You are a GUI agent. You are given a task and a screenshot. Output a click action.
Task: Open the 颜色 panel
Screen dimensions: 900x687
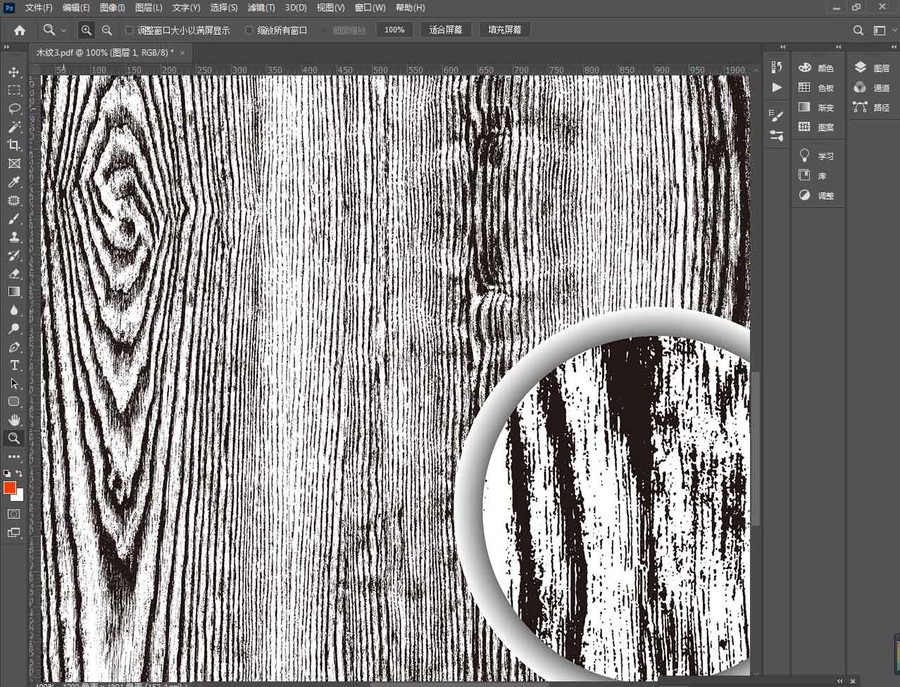click(816, 68)
